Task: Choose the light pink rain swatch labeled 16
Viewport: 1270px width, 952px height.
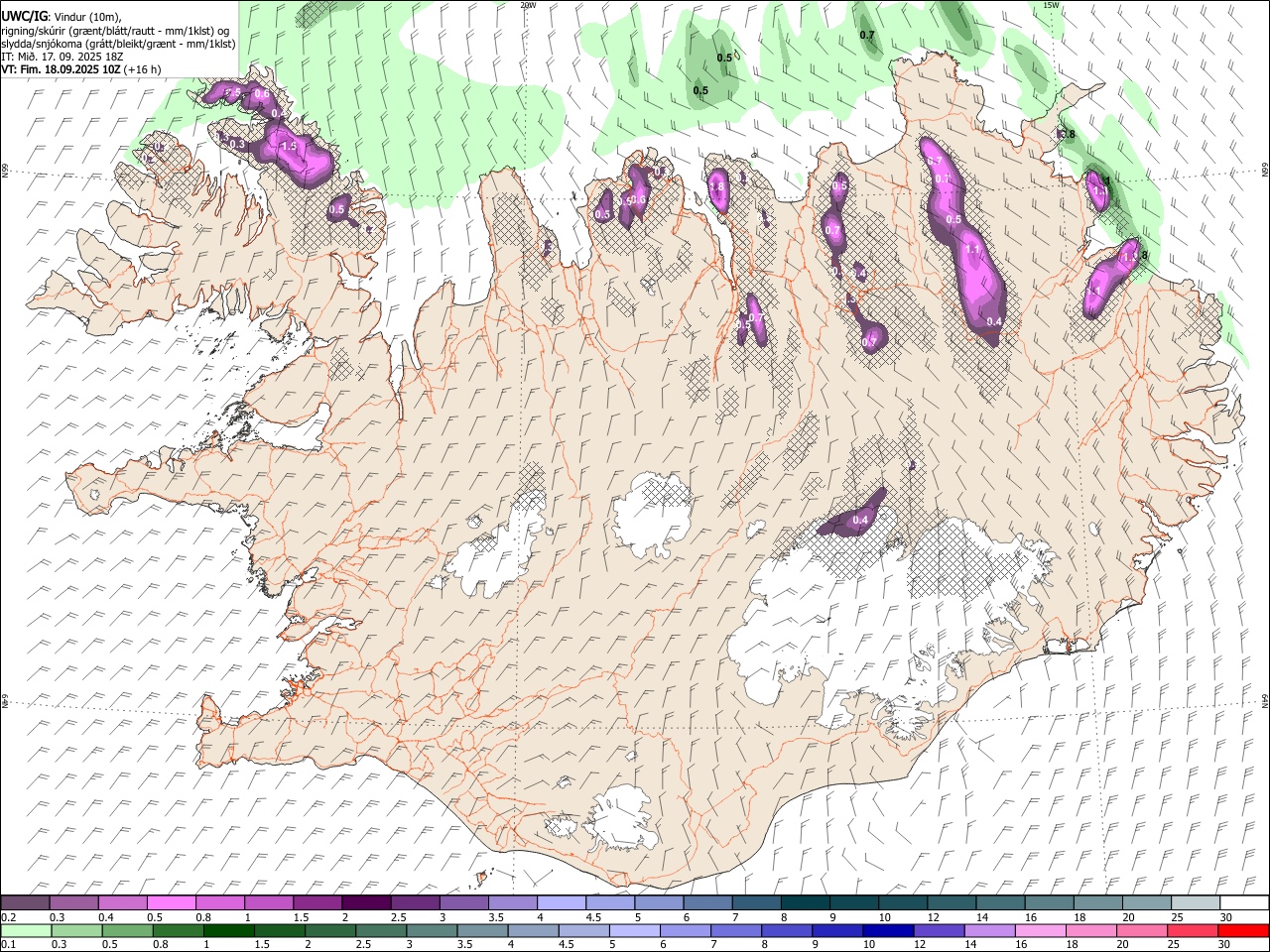Action: click(1041, 930)
